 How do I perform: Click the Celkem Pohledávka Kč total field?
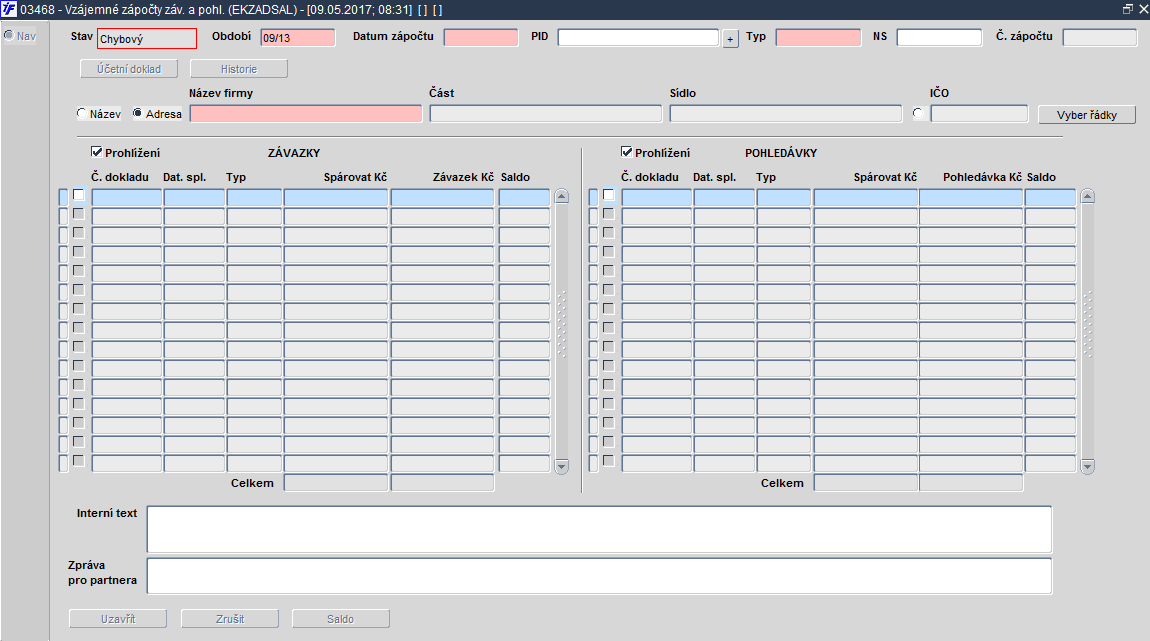tap(971, 483)
